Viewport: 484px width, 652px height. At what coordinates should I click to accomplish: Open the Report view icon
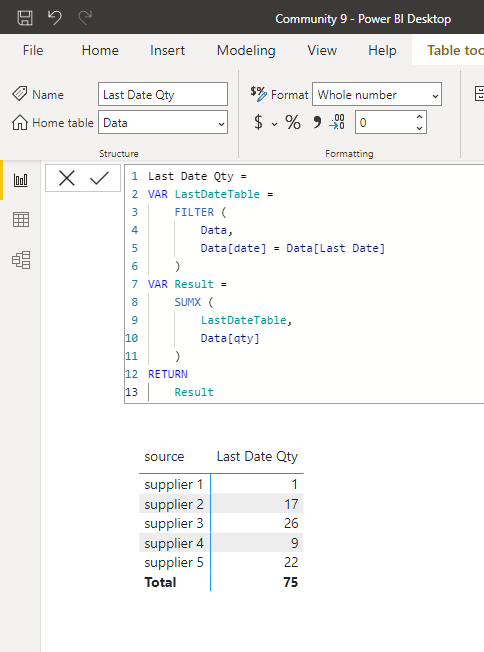pyautogui.click(x=21, y=180)
